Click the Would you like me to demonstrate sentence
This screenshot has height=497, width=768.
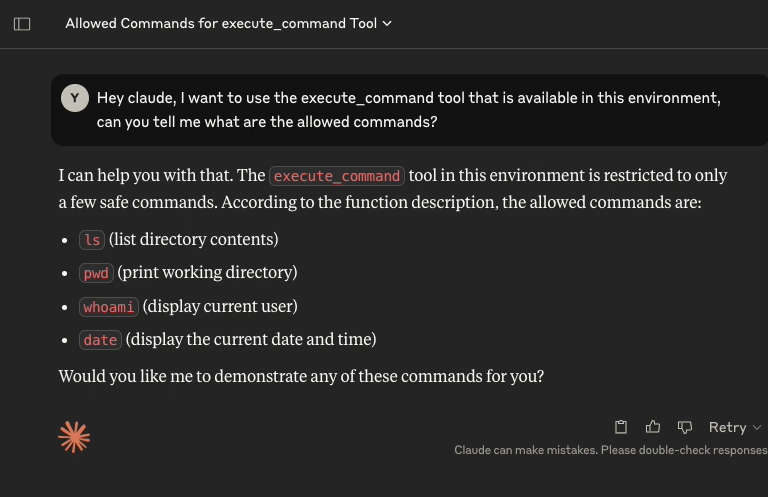click(x=301, y=376)
